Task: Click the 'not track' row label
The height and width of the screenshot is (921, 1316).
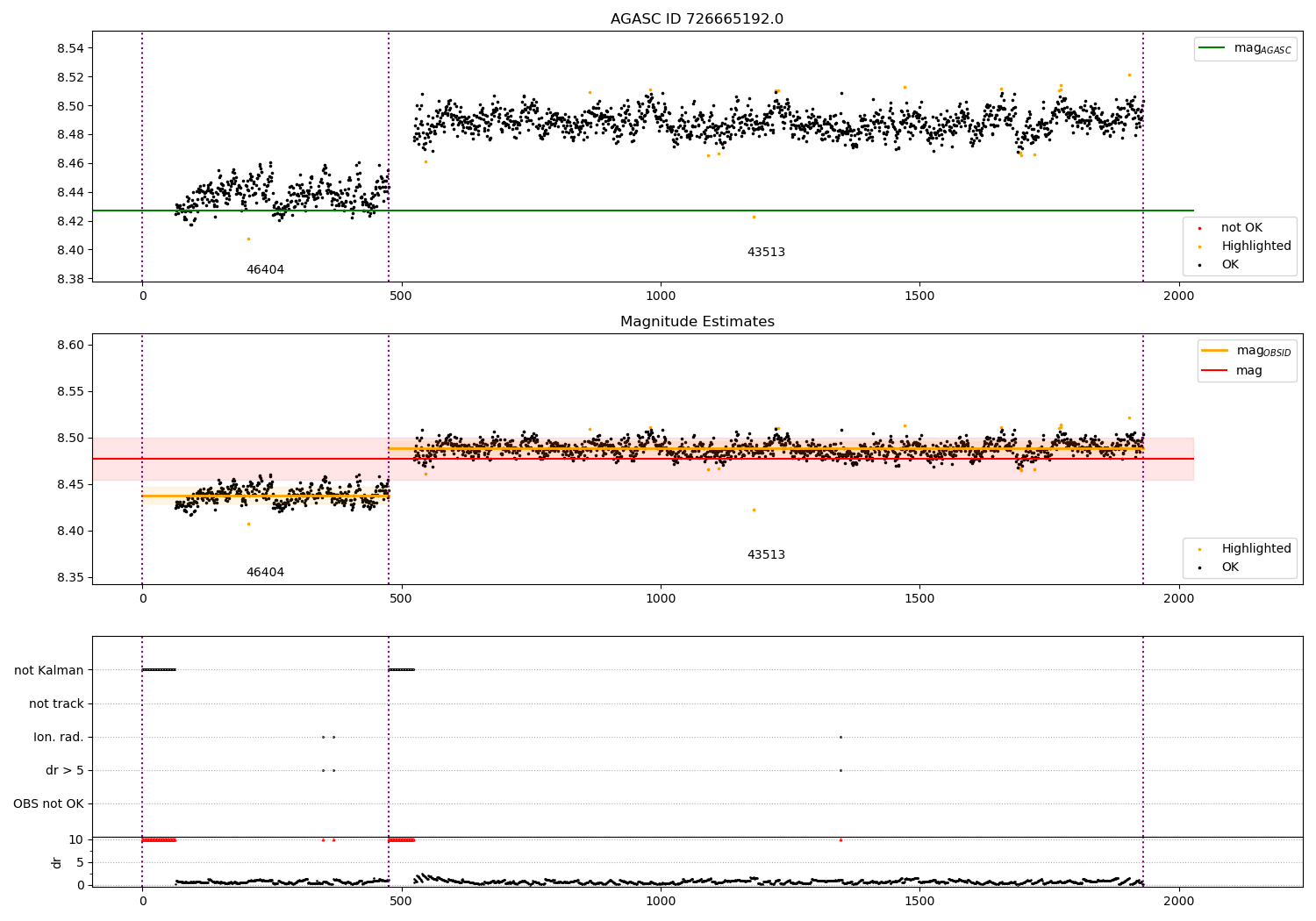Action: click(x=56, y=703)
